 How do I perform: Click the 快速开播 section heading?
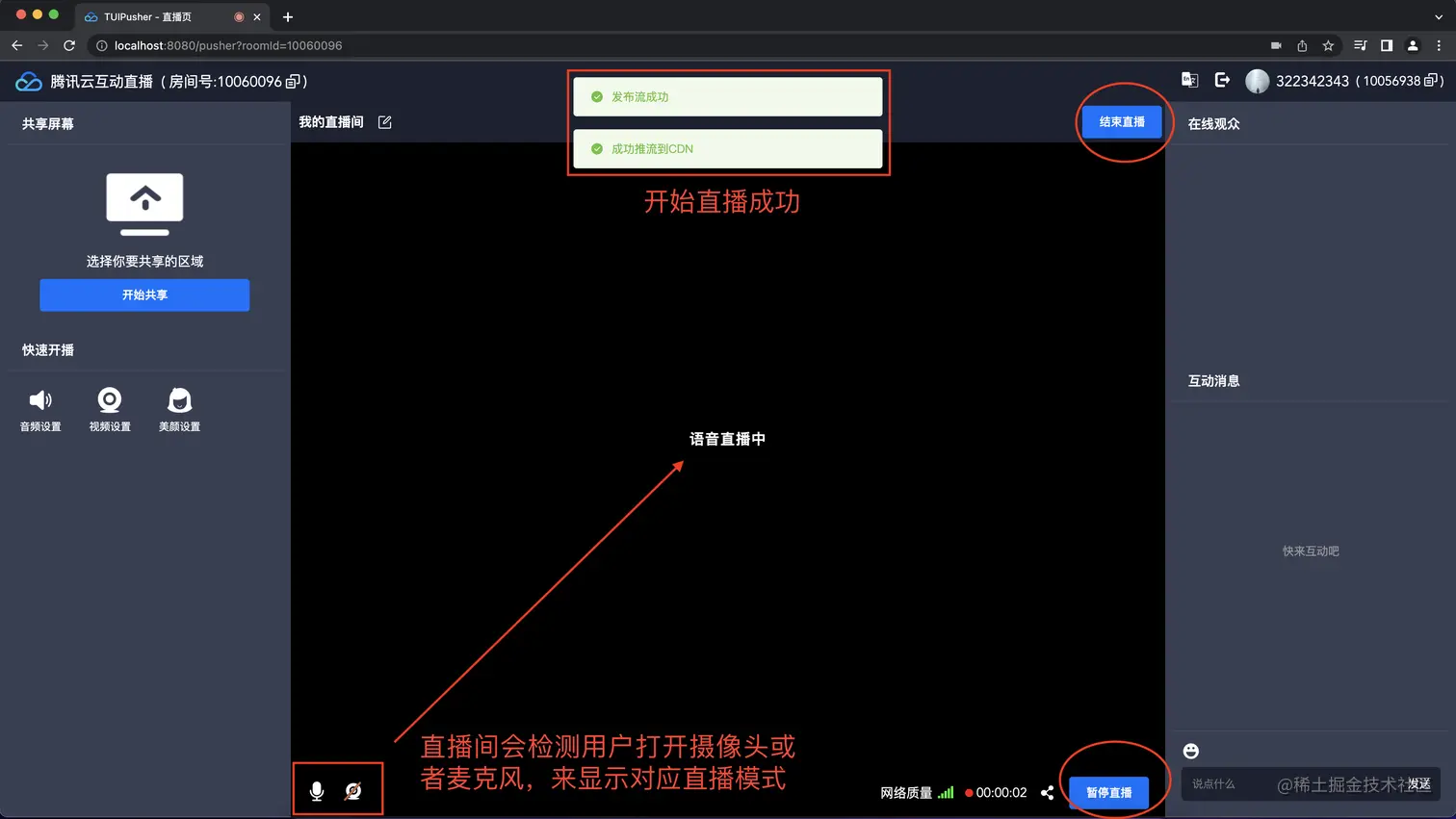point(48,350)
